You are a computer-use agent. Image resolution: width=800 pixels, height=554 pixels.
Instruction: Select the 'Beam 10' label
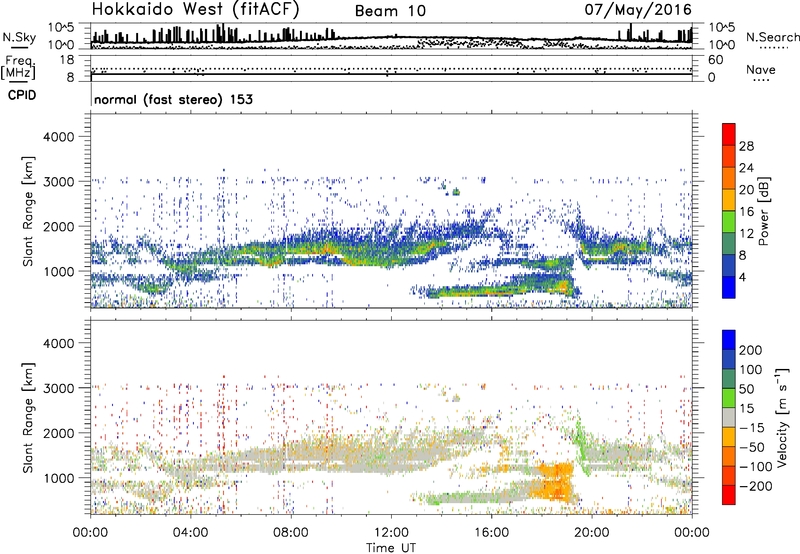[390, 11]
